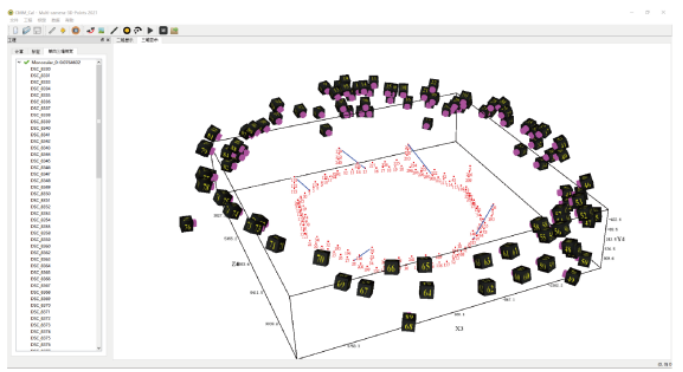Click the landscape picture toolbar icon
The width and height of the screenshot is (683, 372).
click(x=101, y=30)
